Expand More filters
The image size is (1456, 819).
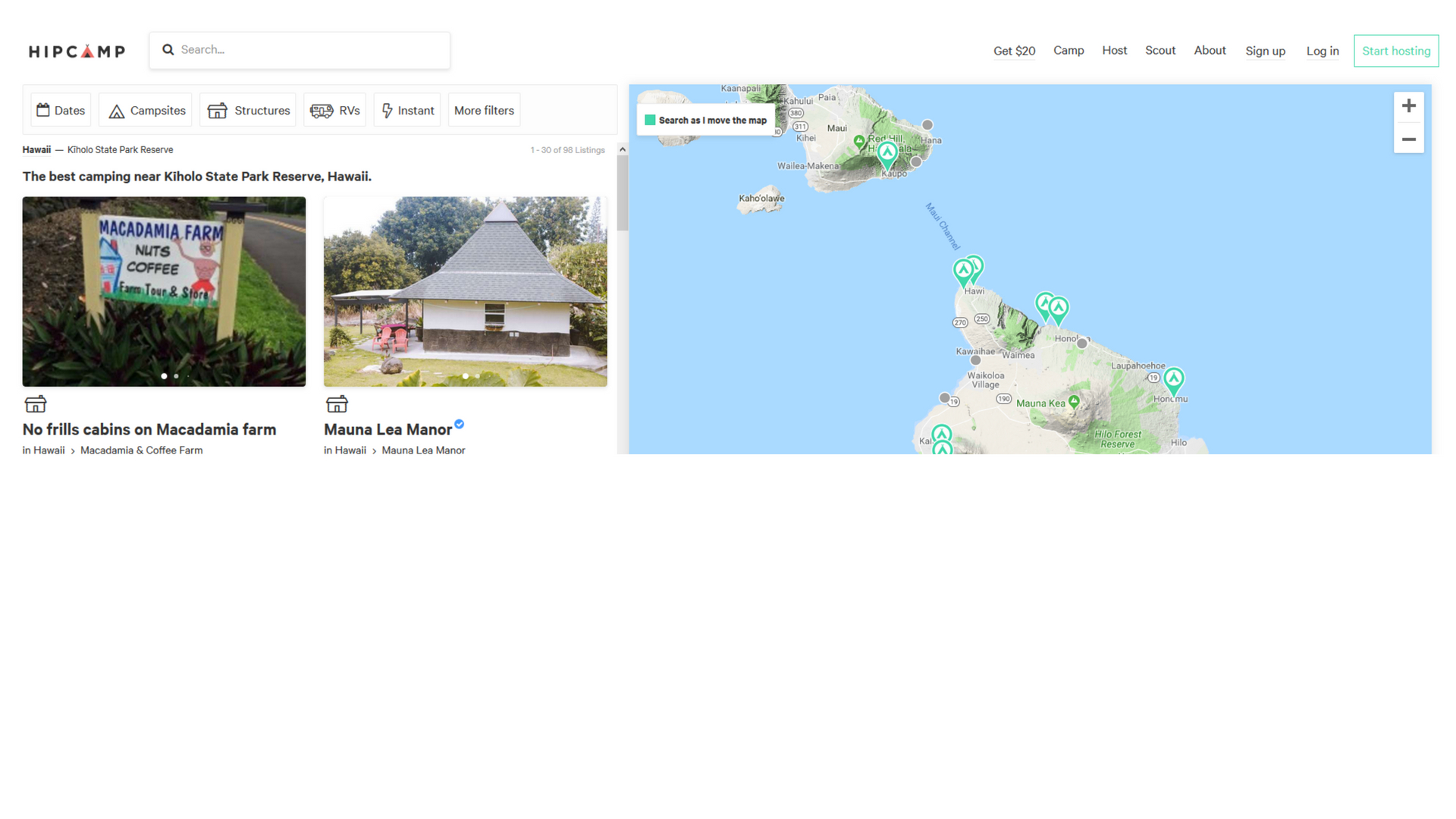coord(484,110)
